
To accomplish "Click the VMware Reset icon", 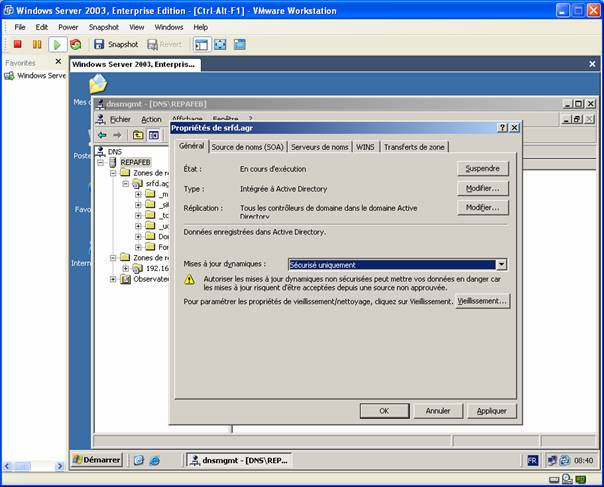I will point(76,45).
